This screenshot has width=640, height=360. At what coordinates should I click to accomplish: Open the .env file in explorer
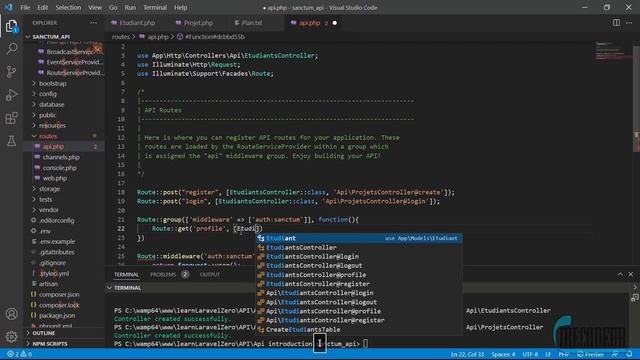point(64,231)
